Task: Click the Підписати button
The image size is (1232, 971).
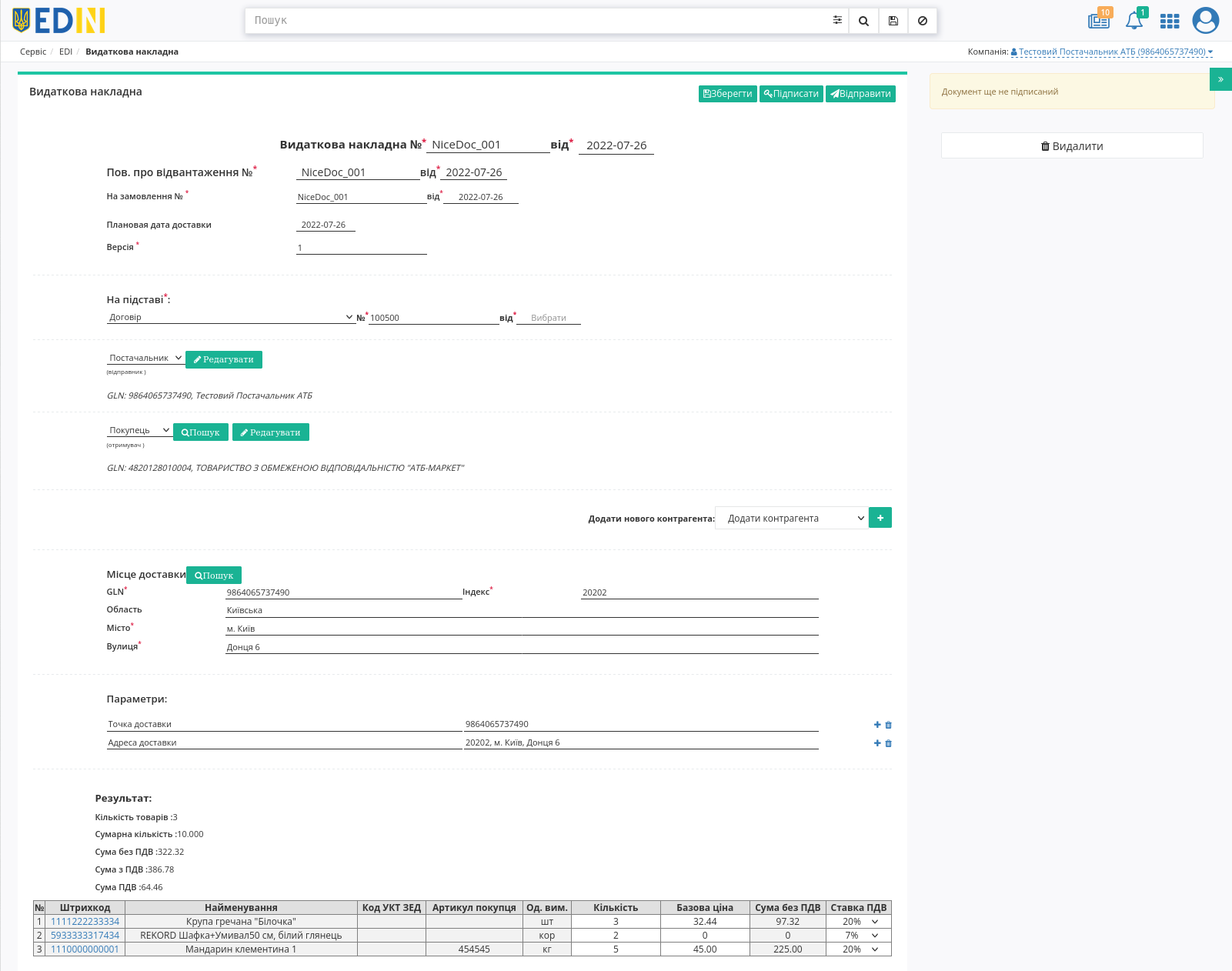Action: tap(791, 94)
